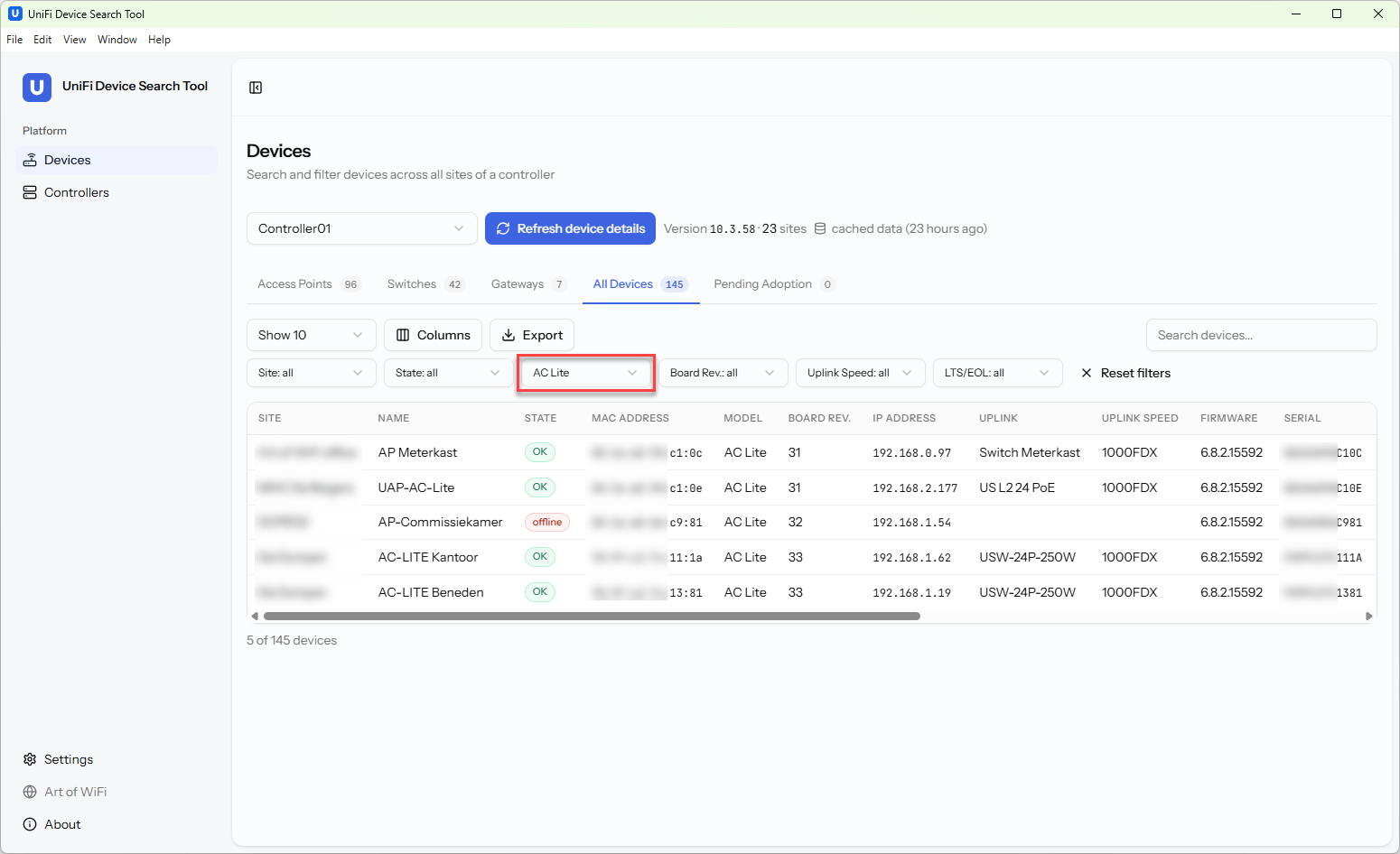The width and height of the screenshot is (1400, 854).
Task: Click the refresh arrows icon on Refresh button
Action: click(x=503, y=228)
